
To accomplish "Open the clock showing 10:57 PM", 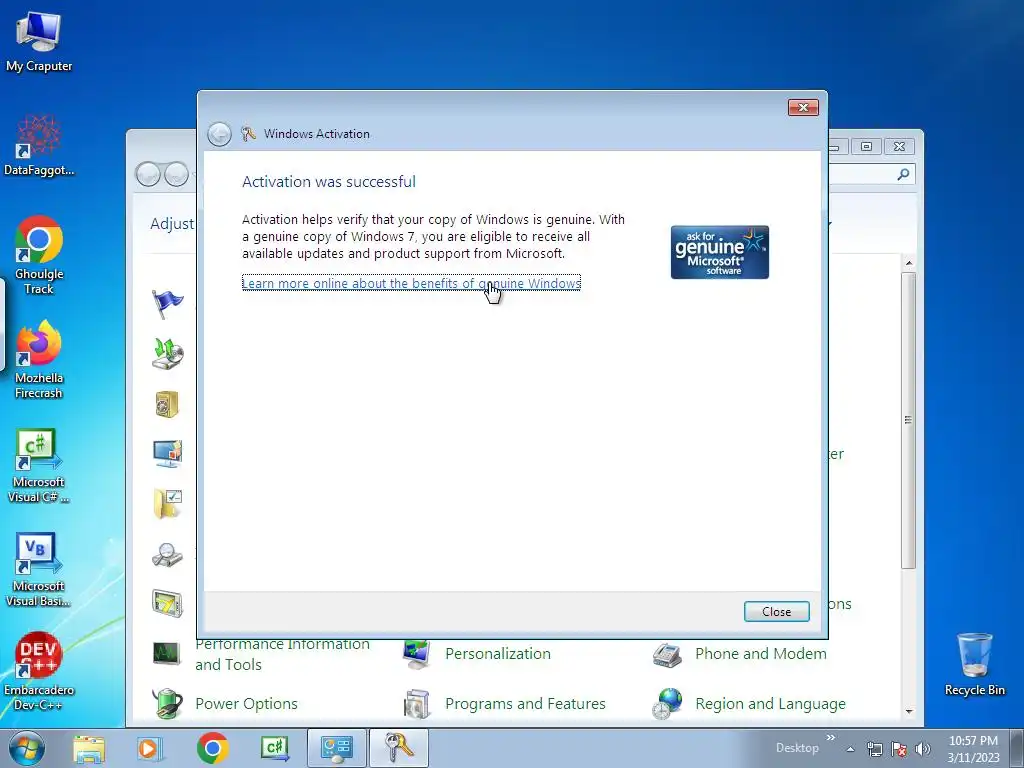I will 973,748.
